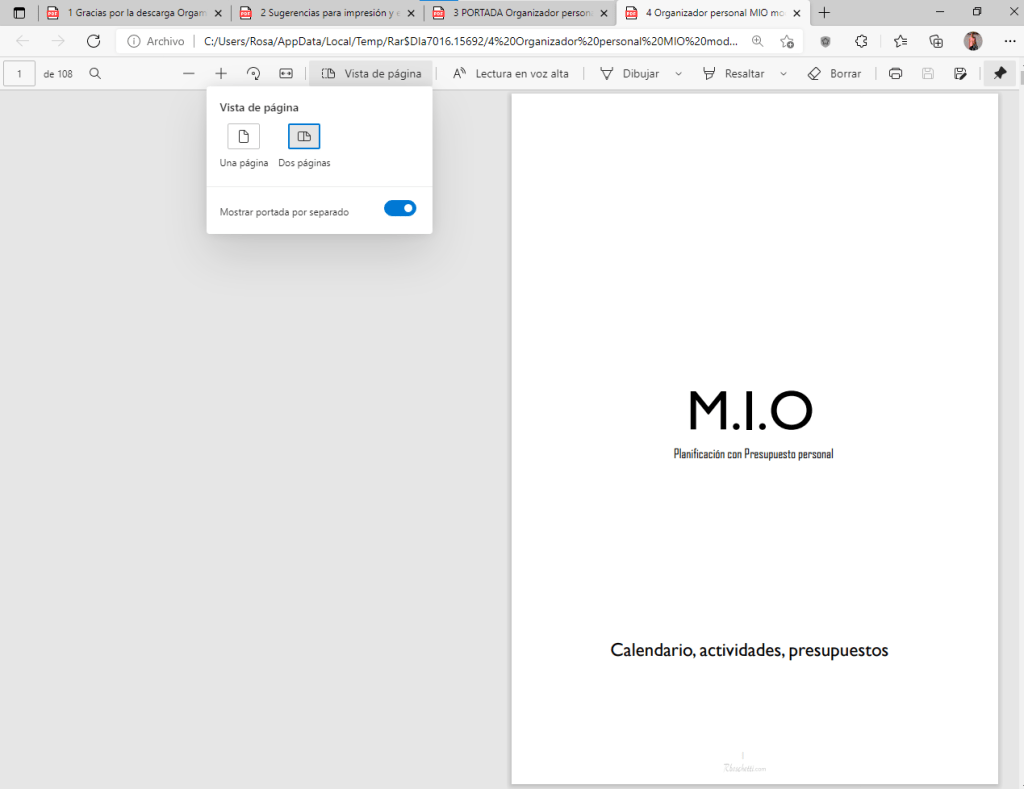
Task: Close the Vista de página dropdown button
Action: pyautogui.click(x=371, y=74)
